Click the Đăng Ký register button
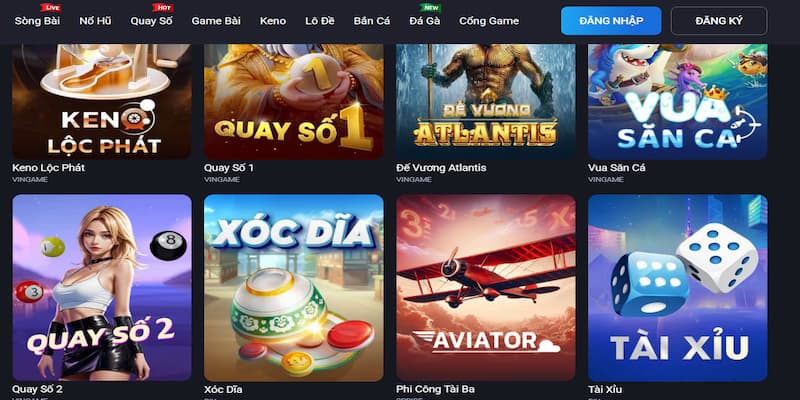This screenshot has width=800, height=400. [719, 21]
